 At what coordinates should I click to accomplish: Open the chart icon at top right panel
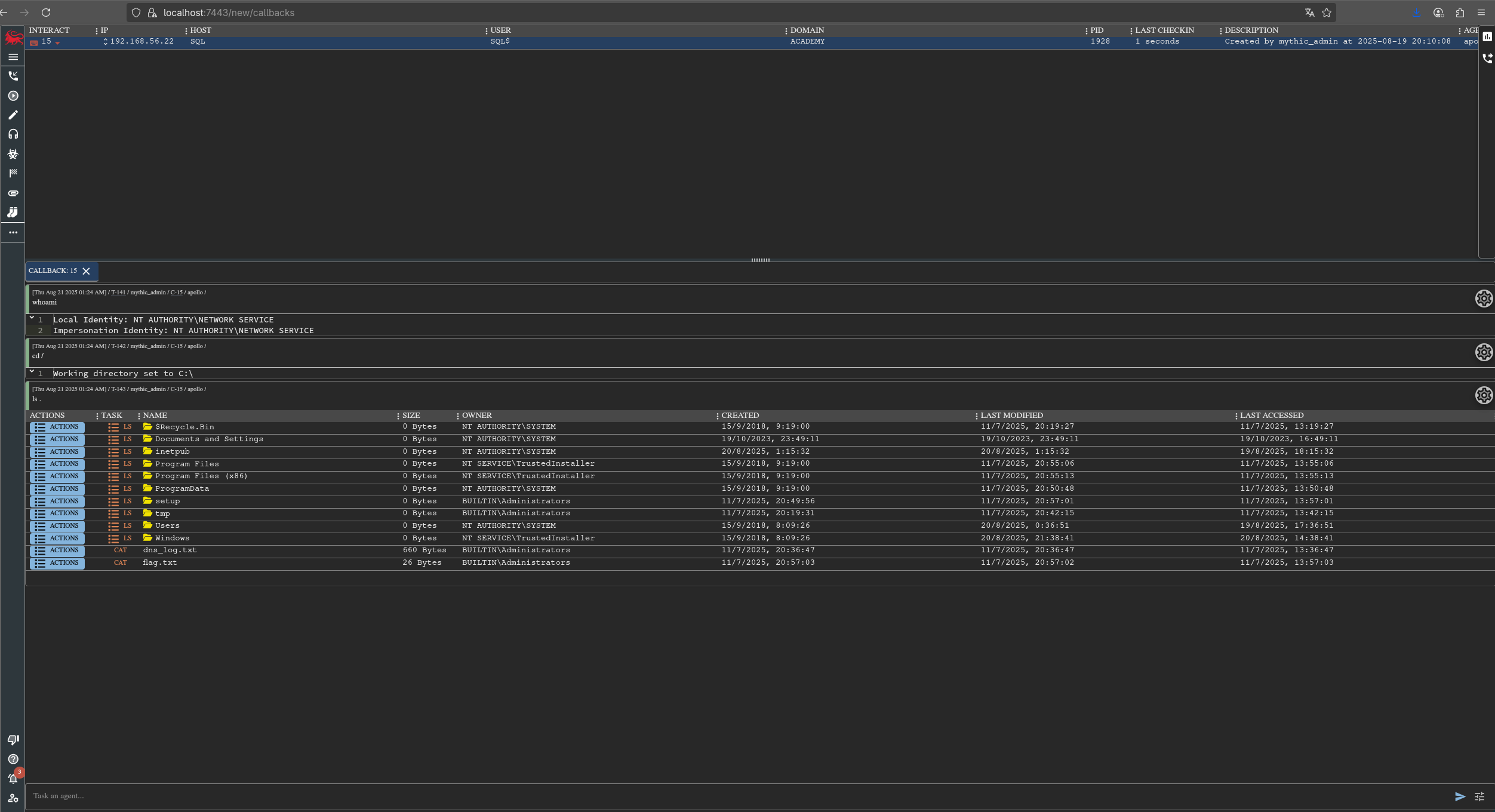point(1487,36)
